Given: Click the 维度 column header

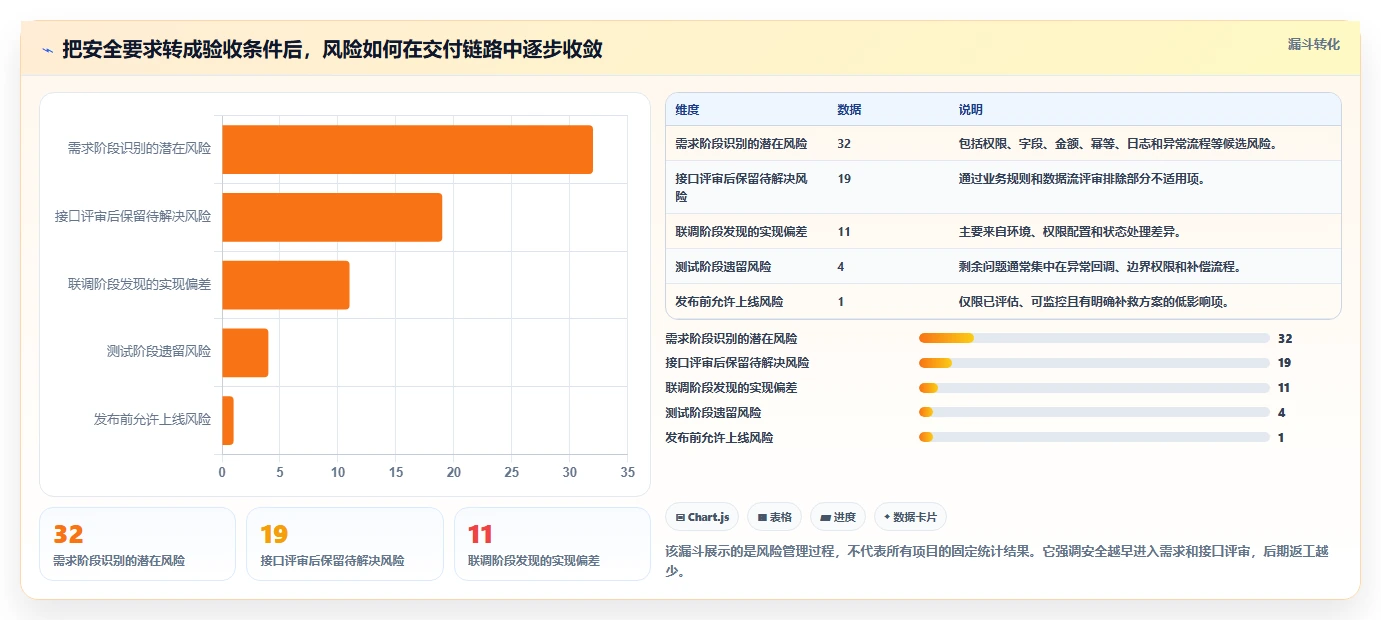Looking at the screenshot, I should click(687, 109).
